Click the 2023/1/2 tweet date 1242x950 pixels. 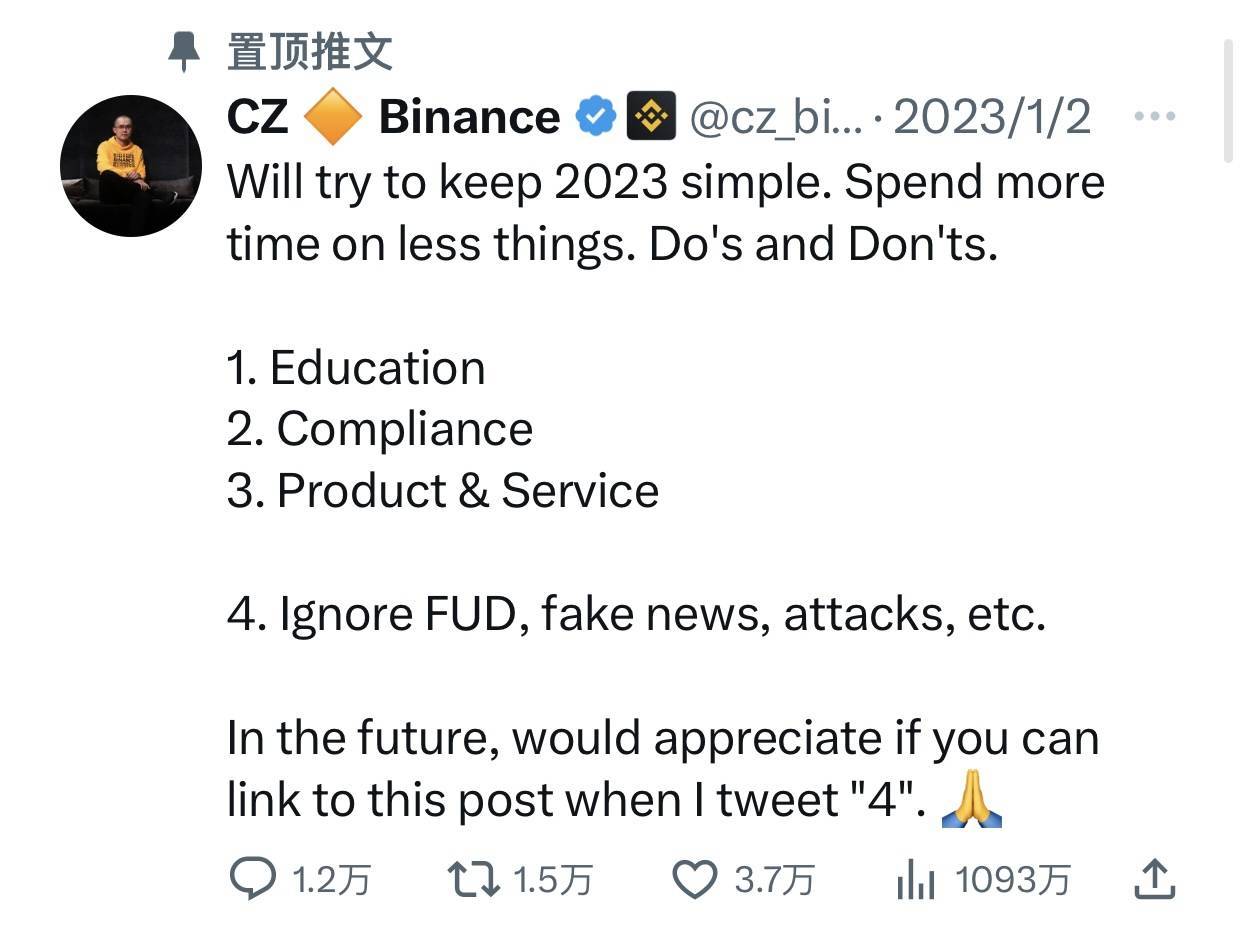(x=991, y=118)
